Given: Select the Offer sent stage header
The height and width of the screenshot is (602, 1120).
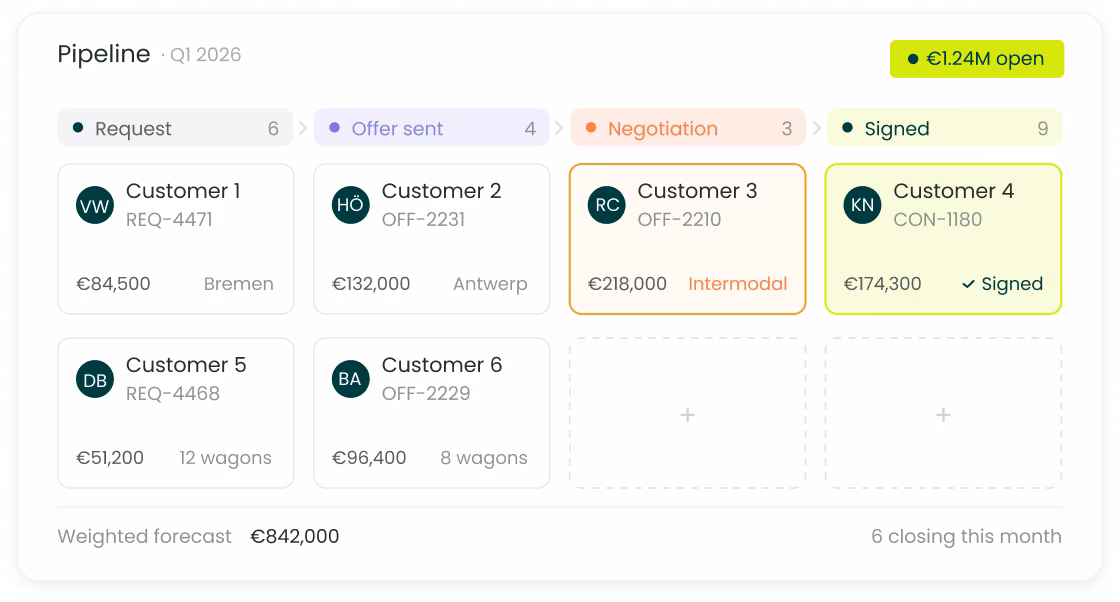Looking at the screenshot, I should 431,128.
